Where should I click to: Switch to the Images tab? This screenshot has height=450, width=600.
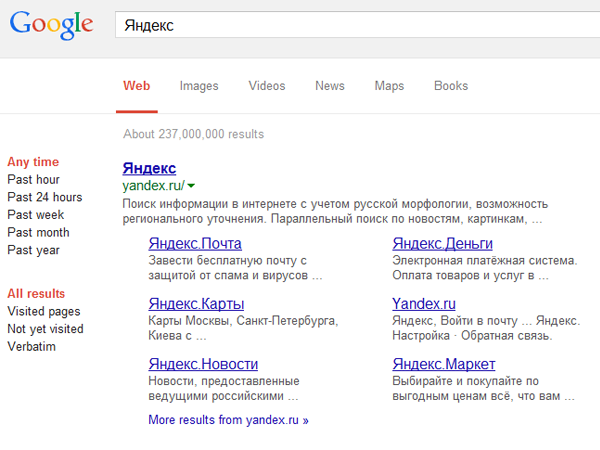[x=199, y=86]
